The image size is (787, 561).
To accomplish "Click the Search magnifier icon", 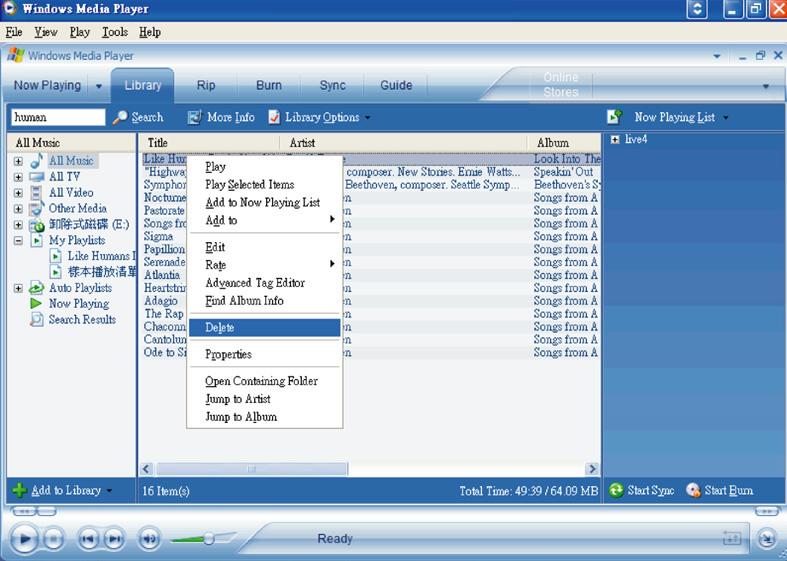I will pyautogui.click(x=119, y=117).
